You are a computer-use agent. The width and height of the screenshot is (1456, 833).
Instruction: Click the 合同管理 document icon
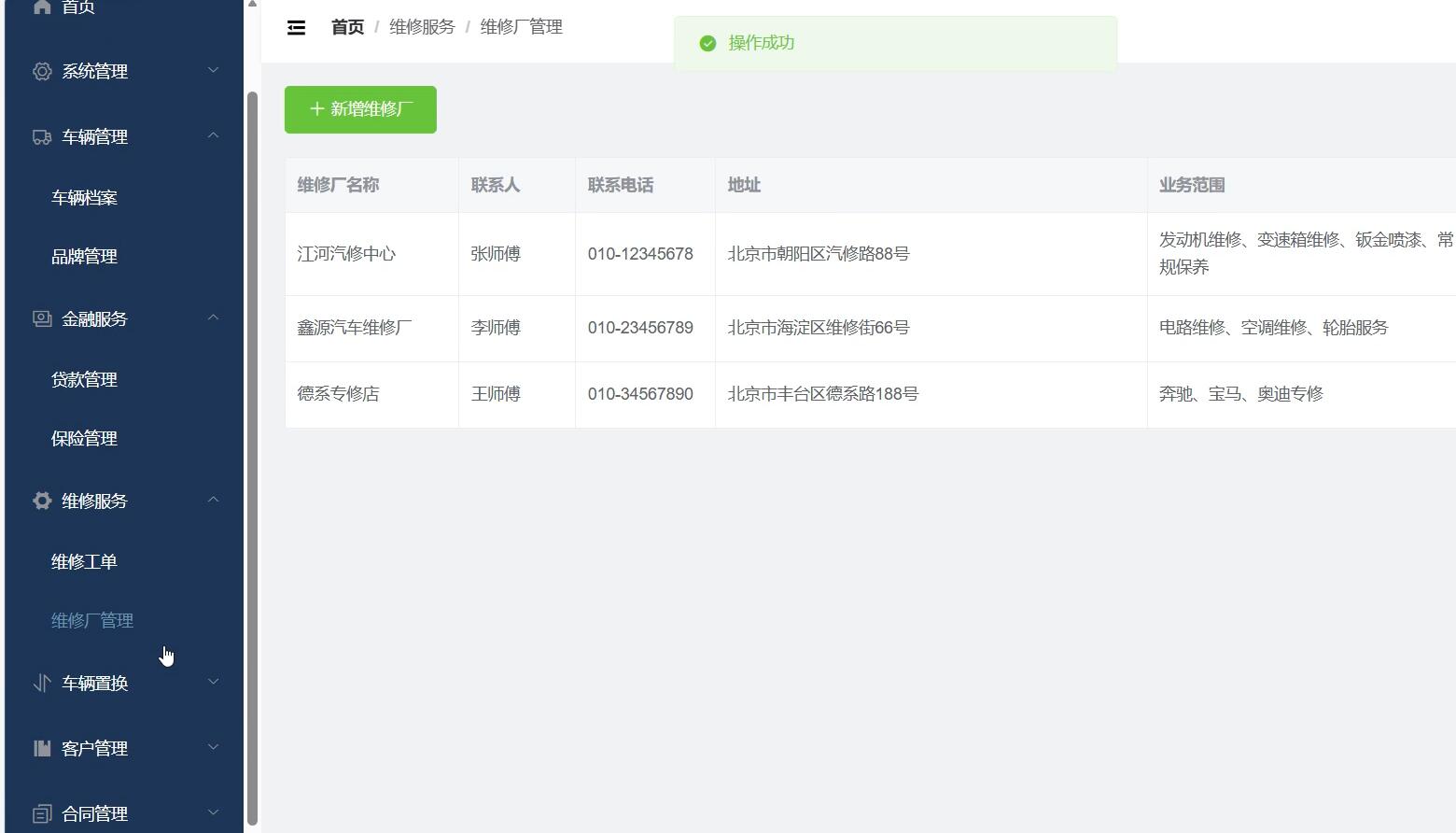42,813
